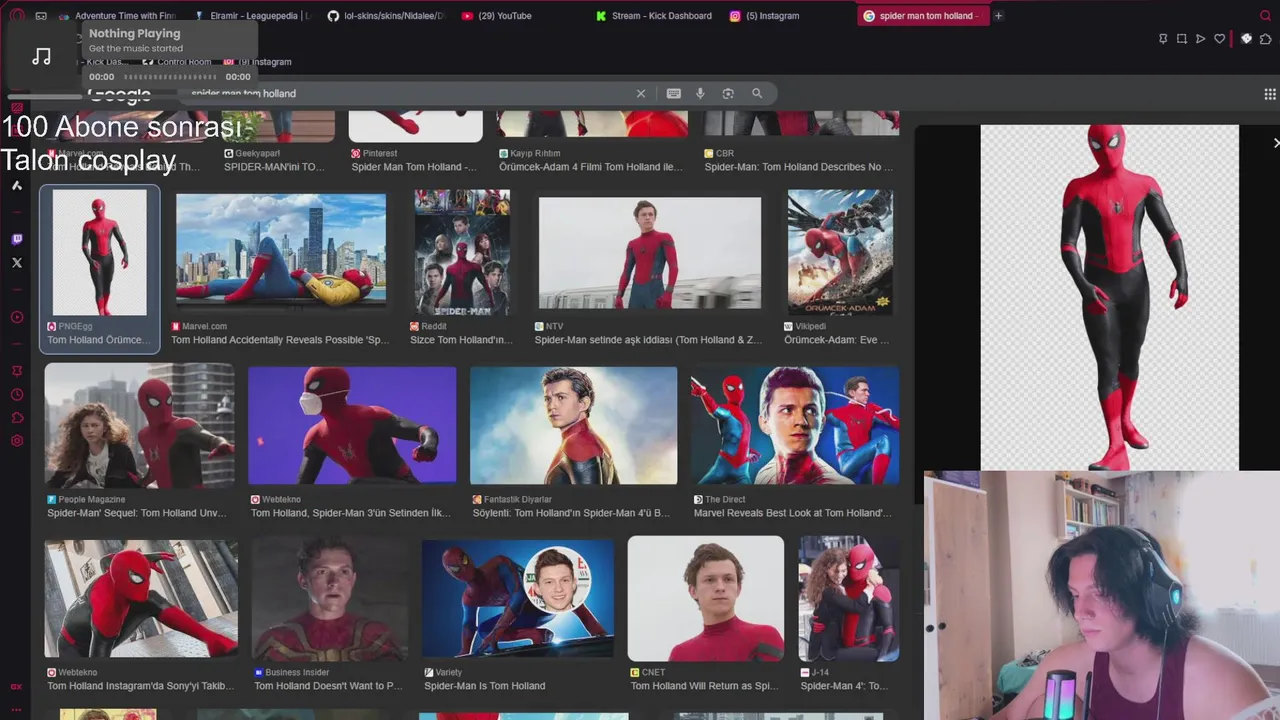Open Marvel.com Spider-Man lying on rooftop image

tap(281, 250)
